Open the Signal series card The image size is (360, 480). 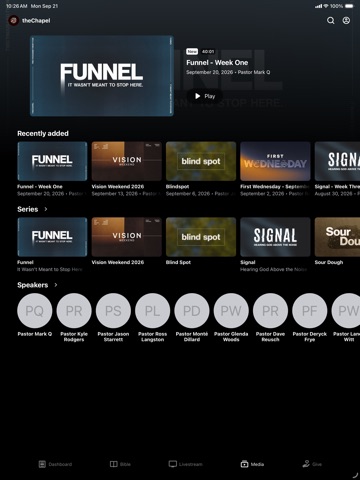pyautogui.click(x=275, y=237)
